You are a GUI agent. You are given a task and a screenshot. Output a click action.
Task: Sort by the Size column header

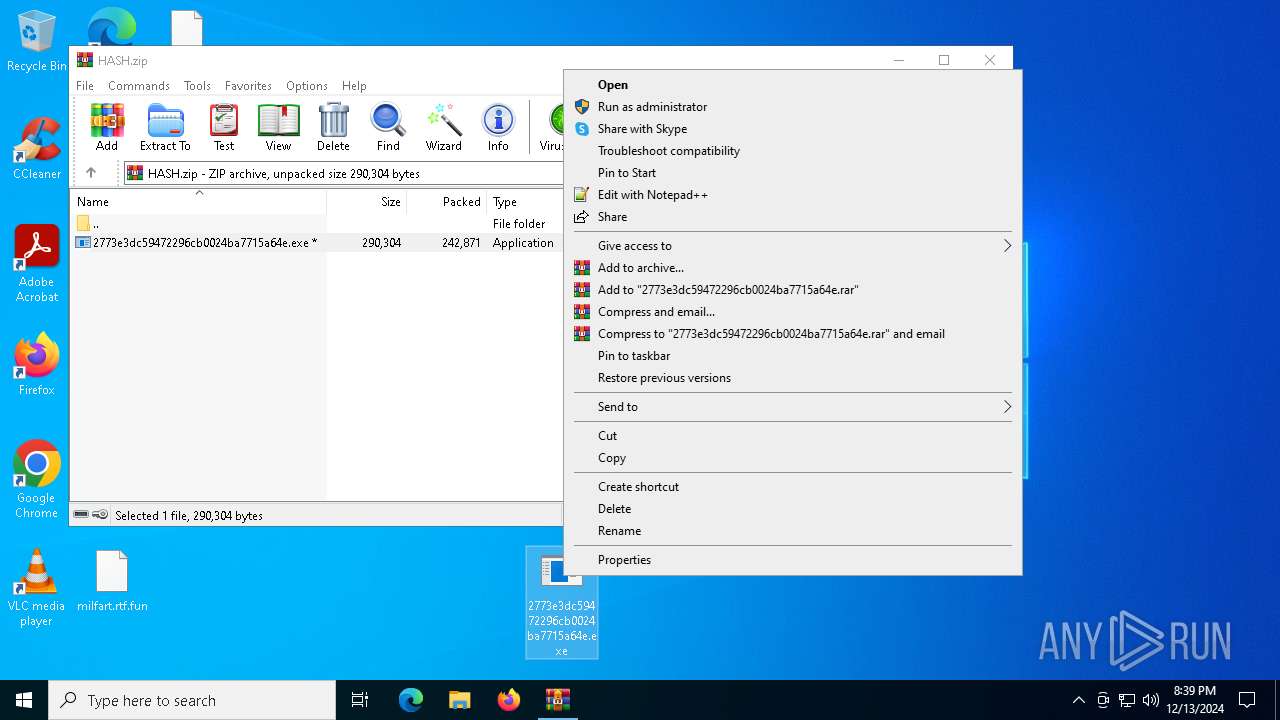coord(366,202)
